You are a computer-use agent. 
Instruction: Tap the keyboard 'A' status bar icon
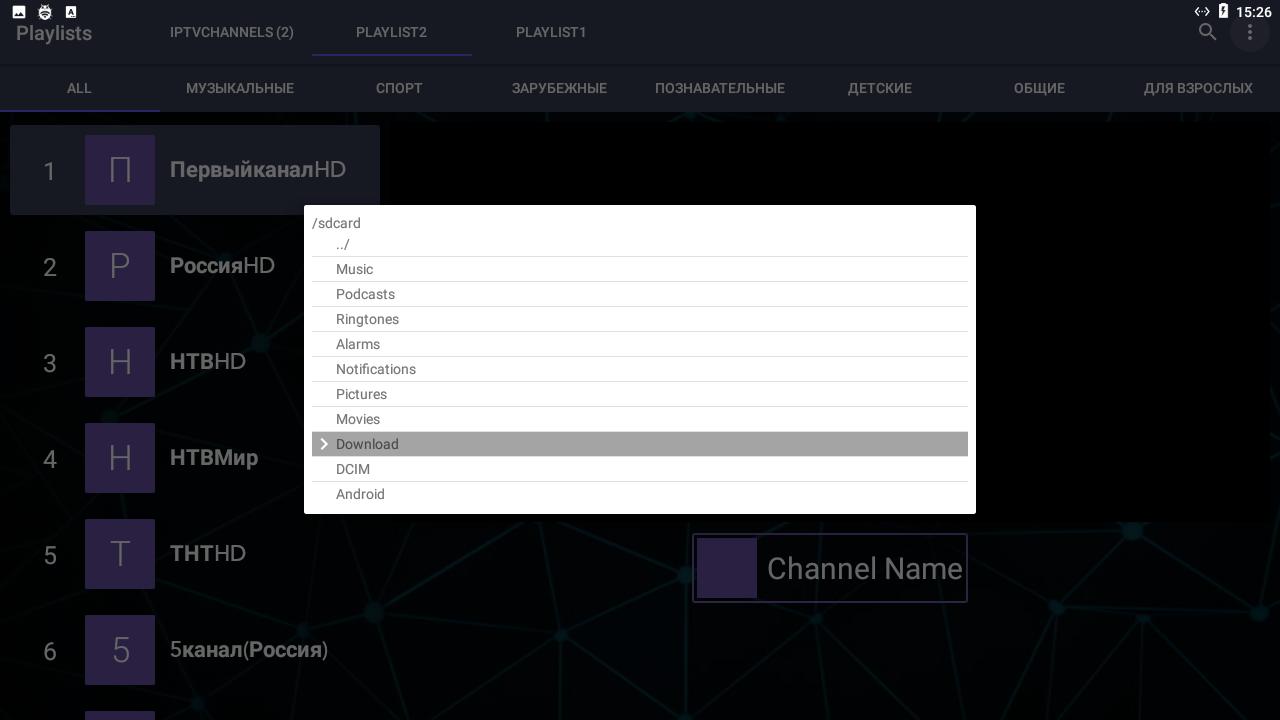71,12
